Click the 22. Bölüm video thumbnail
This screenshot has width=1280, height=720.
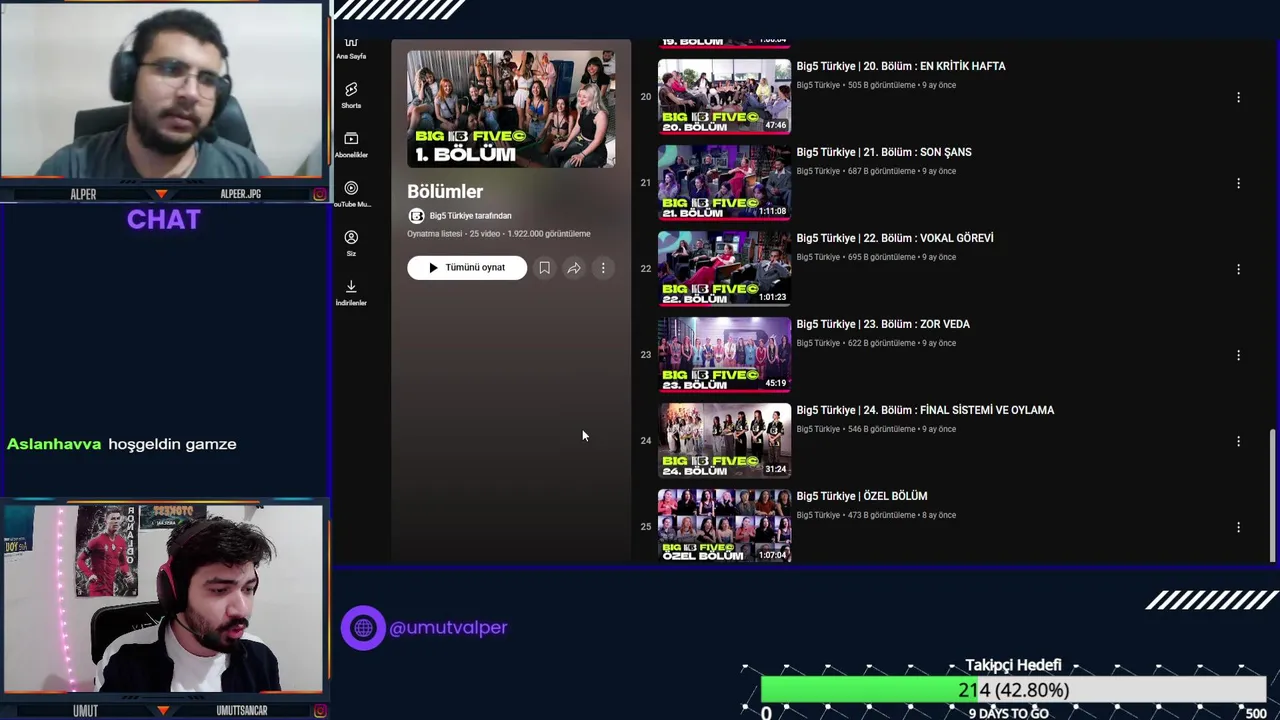tap(724, 268)
